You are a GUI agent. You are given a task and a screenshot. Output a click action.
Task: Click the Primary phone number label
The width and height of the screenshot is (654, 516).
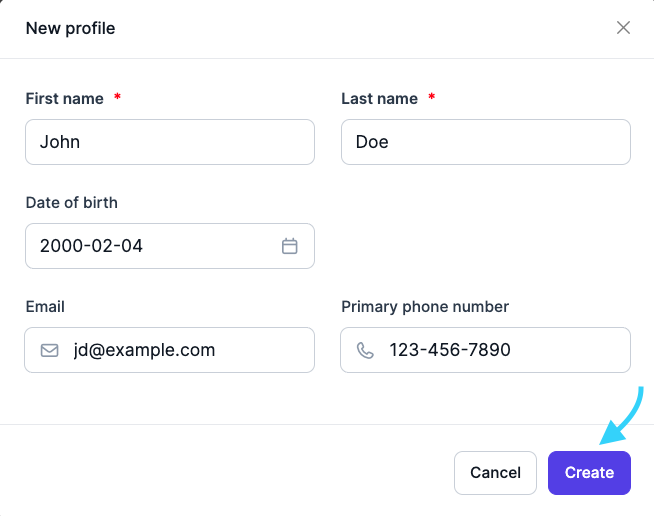click(425, 307)
